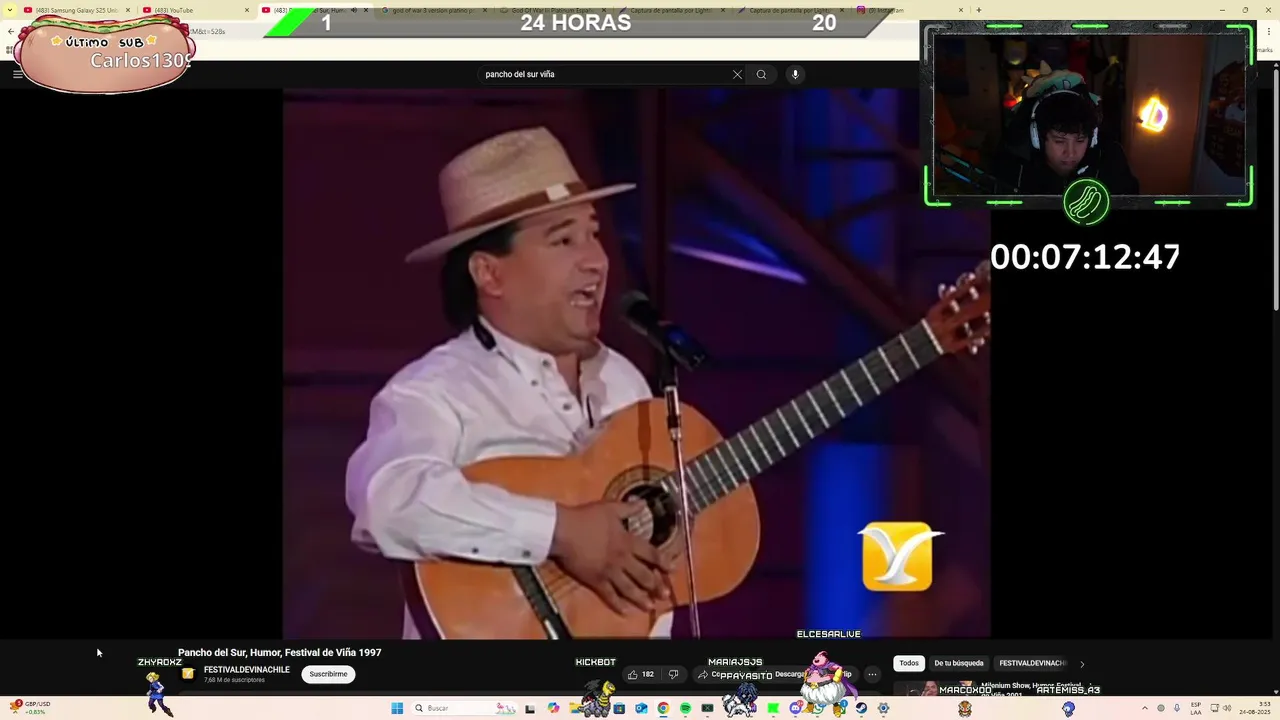Click the subscriber count '7,68 M de suscriptores'
The image size is (1280, 720).
234,680
